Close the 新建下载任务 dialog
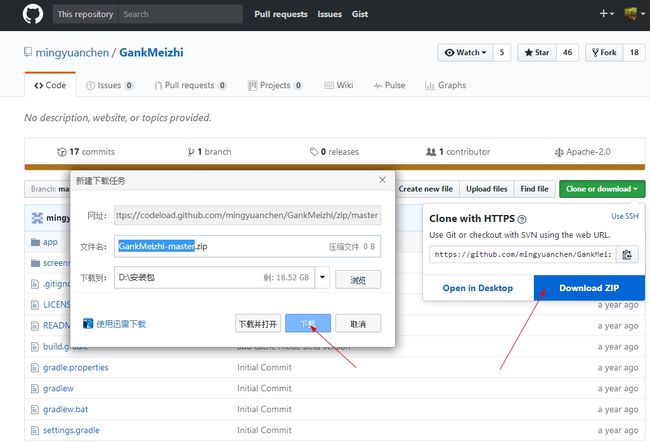 point(382,180)
